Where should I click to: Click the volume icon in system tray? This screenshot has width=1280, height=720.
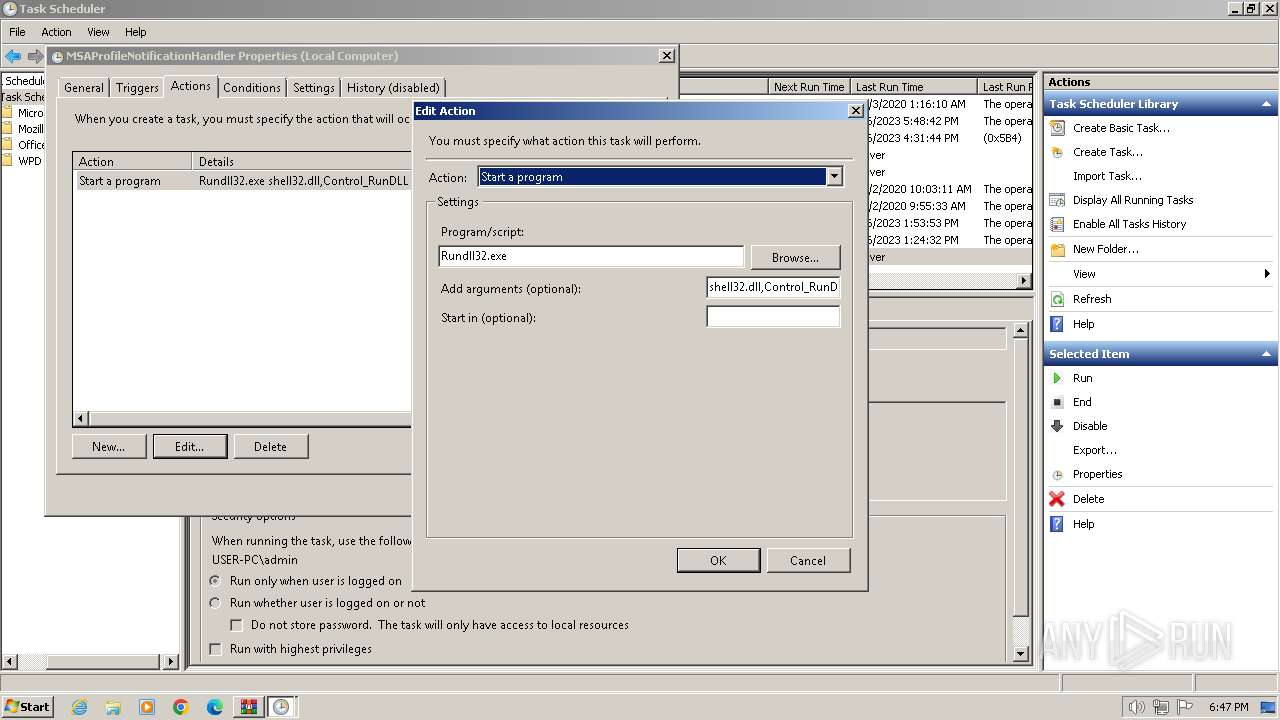pos(1137,707)
